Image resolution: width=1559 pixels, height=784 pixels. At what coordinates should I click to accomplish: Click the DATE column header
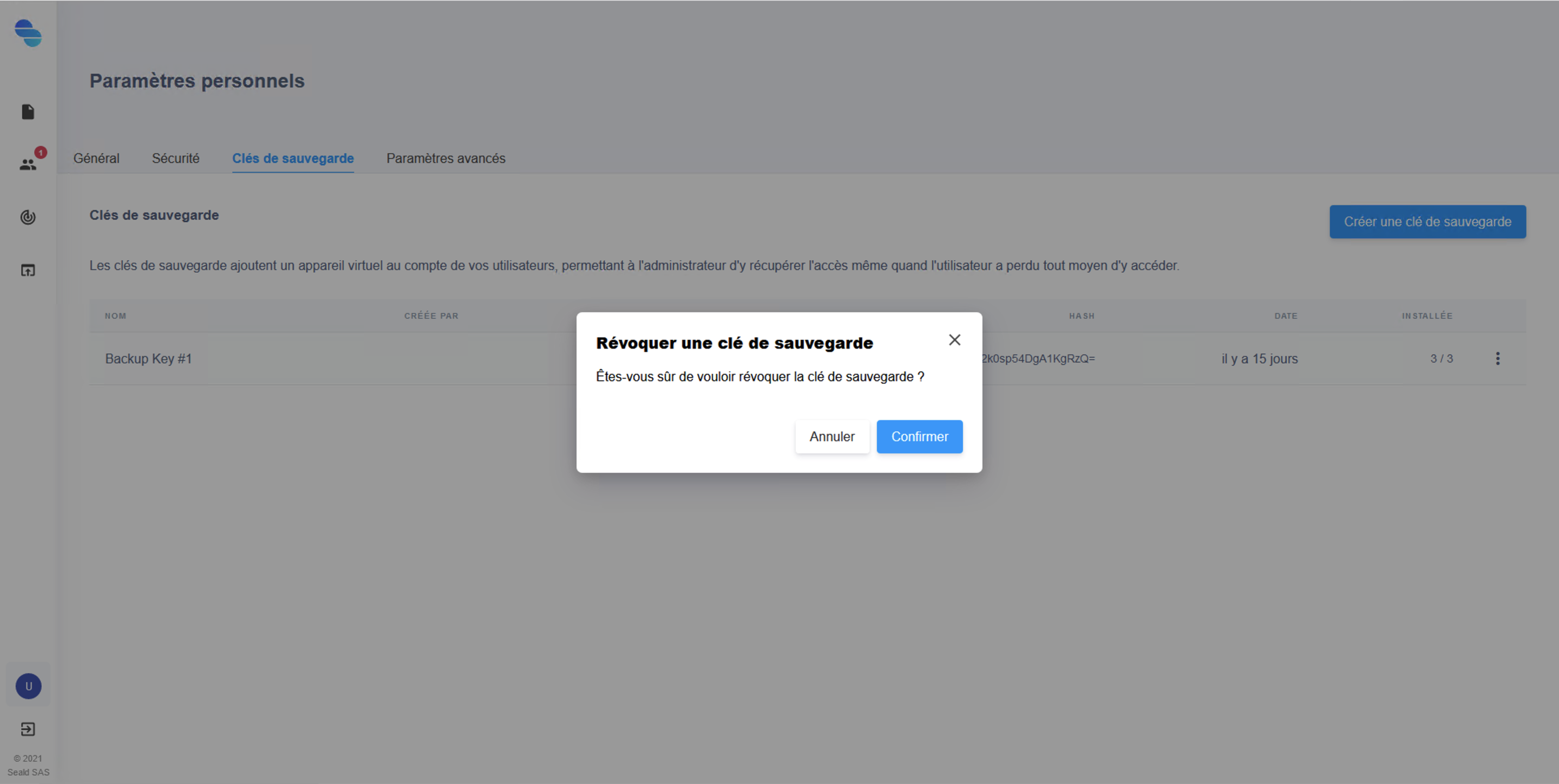[1286, 316]
